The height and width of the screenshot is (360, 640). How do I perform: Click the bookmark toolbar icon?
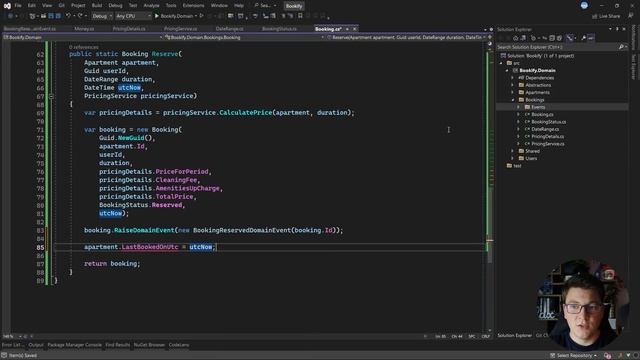pos(300,16)
